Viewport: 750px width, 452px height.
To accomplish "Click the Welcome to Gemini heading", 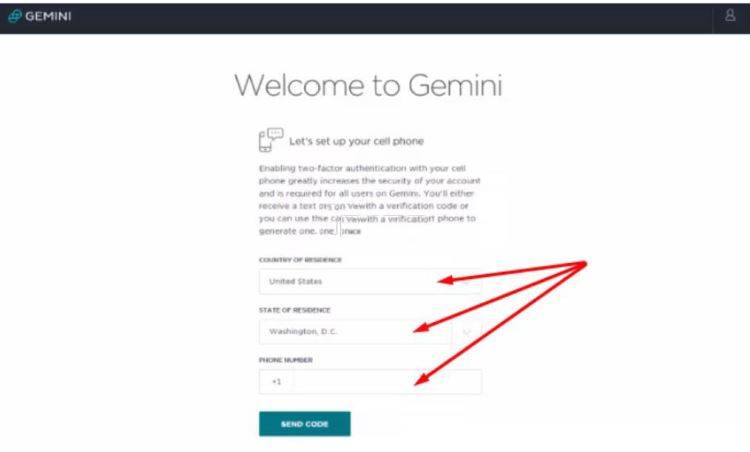I will click(x=368, y=86).
